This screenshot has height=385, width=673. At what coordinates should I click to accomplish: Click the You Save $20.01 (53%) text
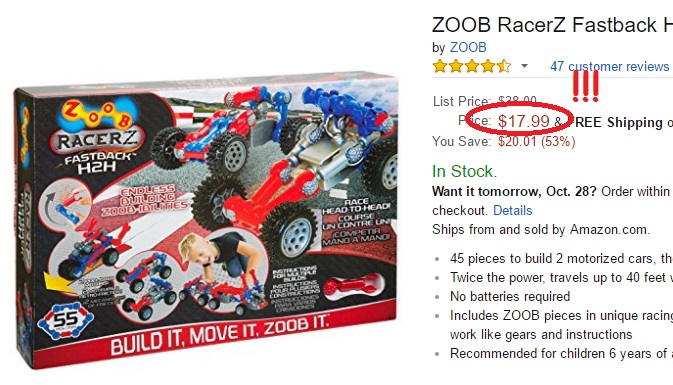[504, 141]
